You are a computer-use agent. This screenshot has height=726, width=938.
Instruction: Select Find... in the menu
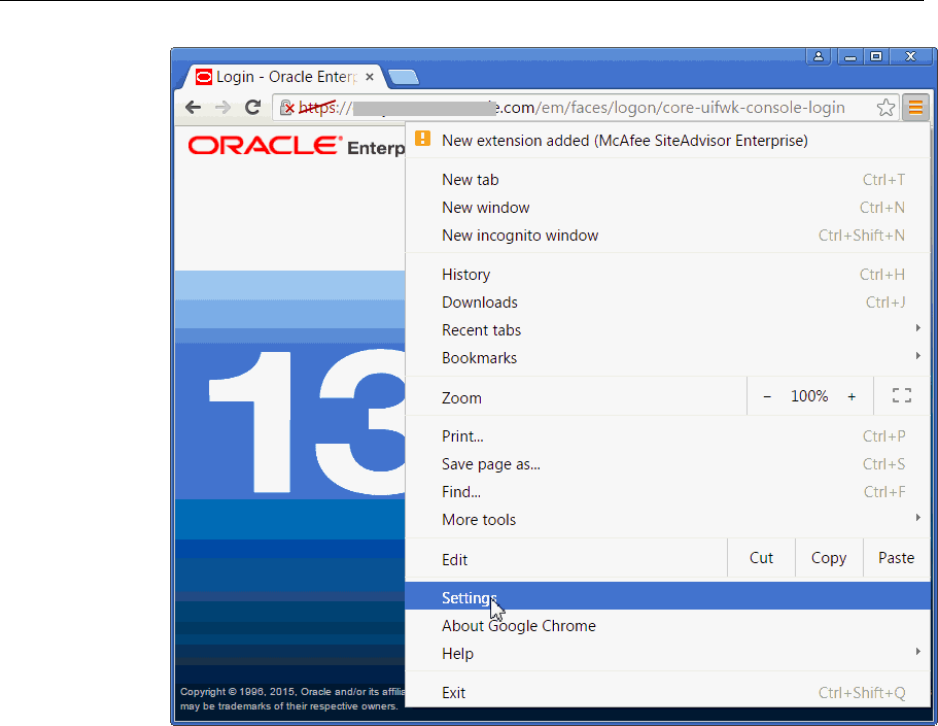(x=668, y=492)
